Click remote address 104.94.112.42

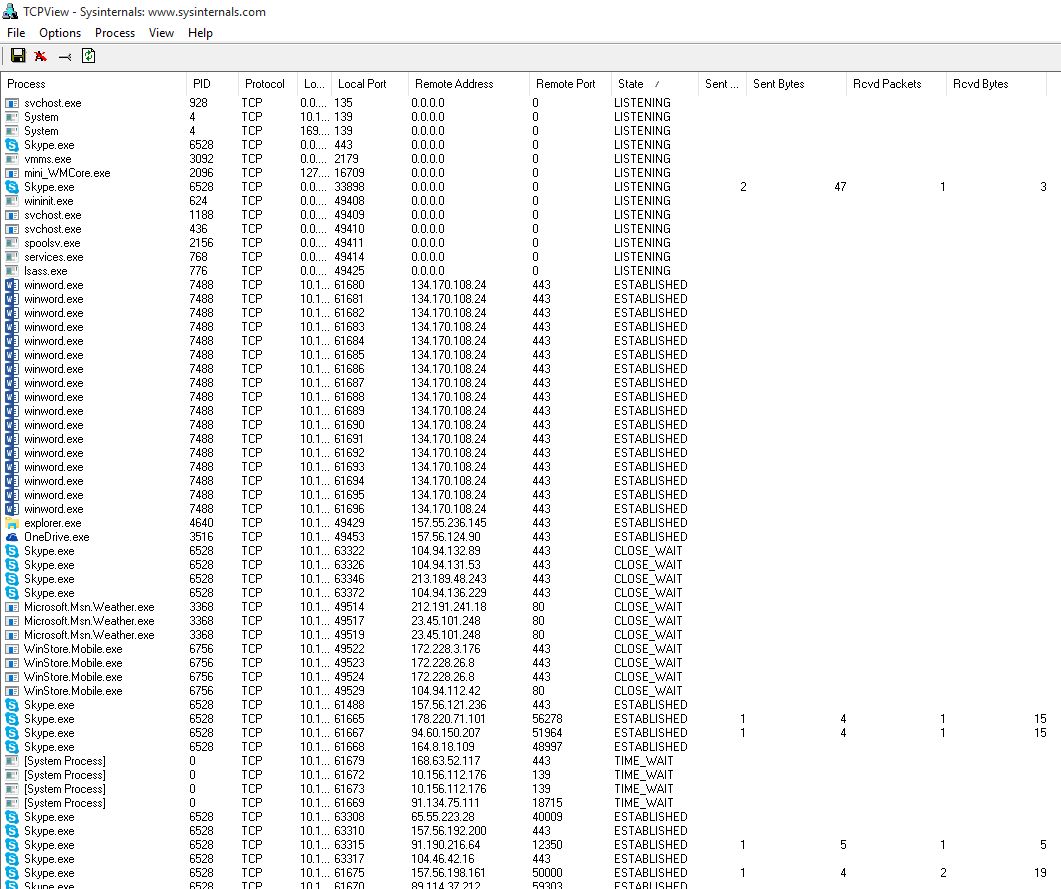pos(446,691)
